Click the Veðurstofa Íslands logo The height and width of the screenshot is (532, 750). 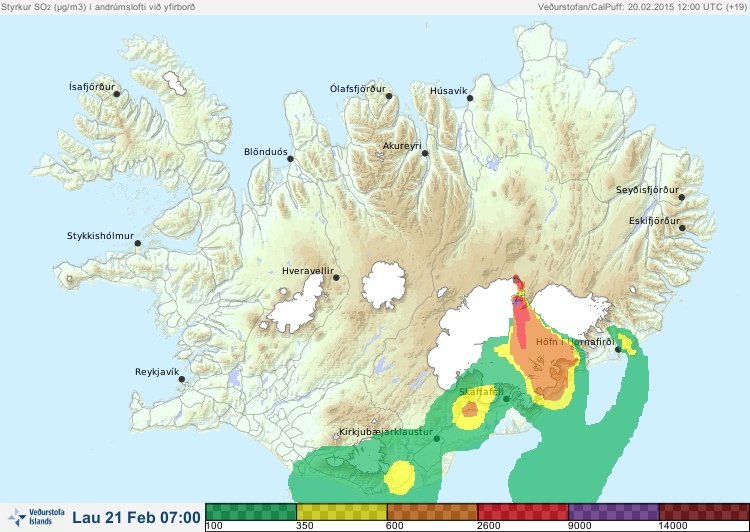pyautogui.click(x=37, y=517)
